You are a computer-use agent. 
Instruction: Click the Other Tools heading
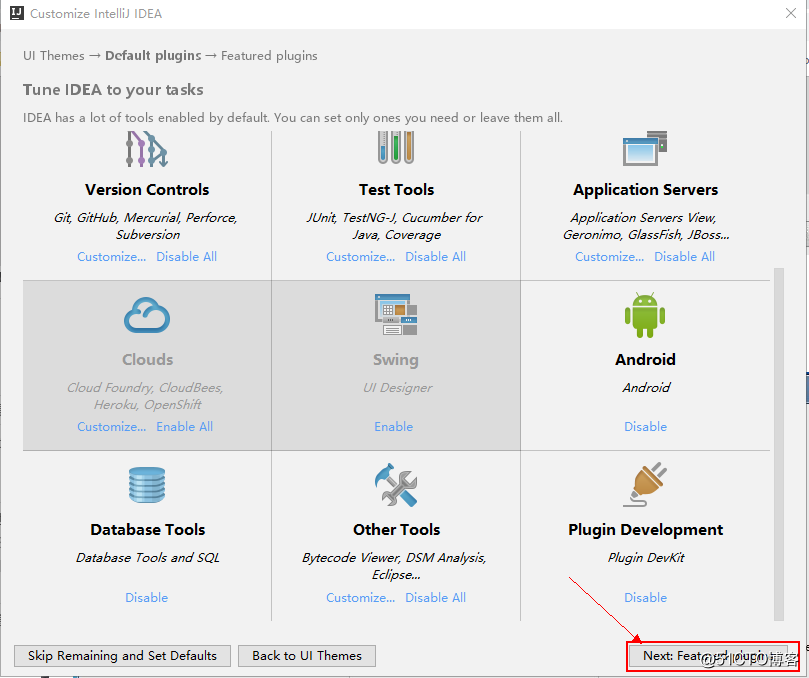(396, 530)
